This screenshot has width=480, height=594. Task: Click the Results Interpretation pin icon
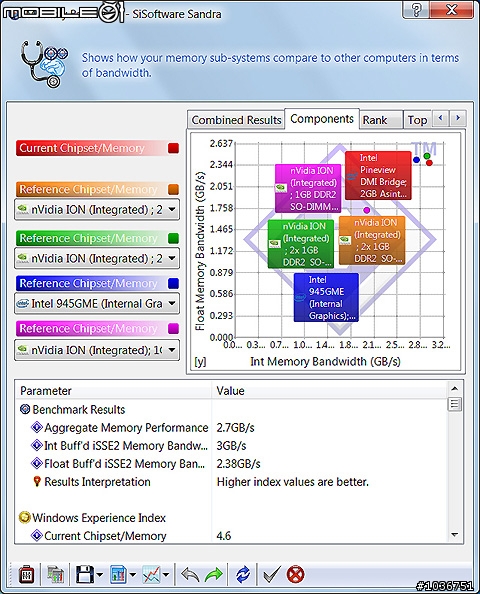coord(37,481)
